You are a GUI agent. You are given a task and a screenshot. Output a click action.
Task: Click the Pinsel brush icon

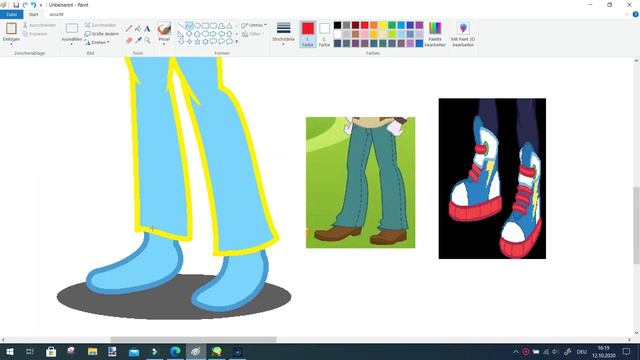(x=164, y=29)
